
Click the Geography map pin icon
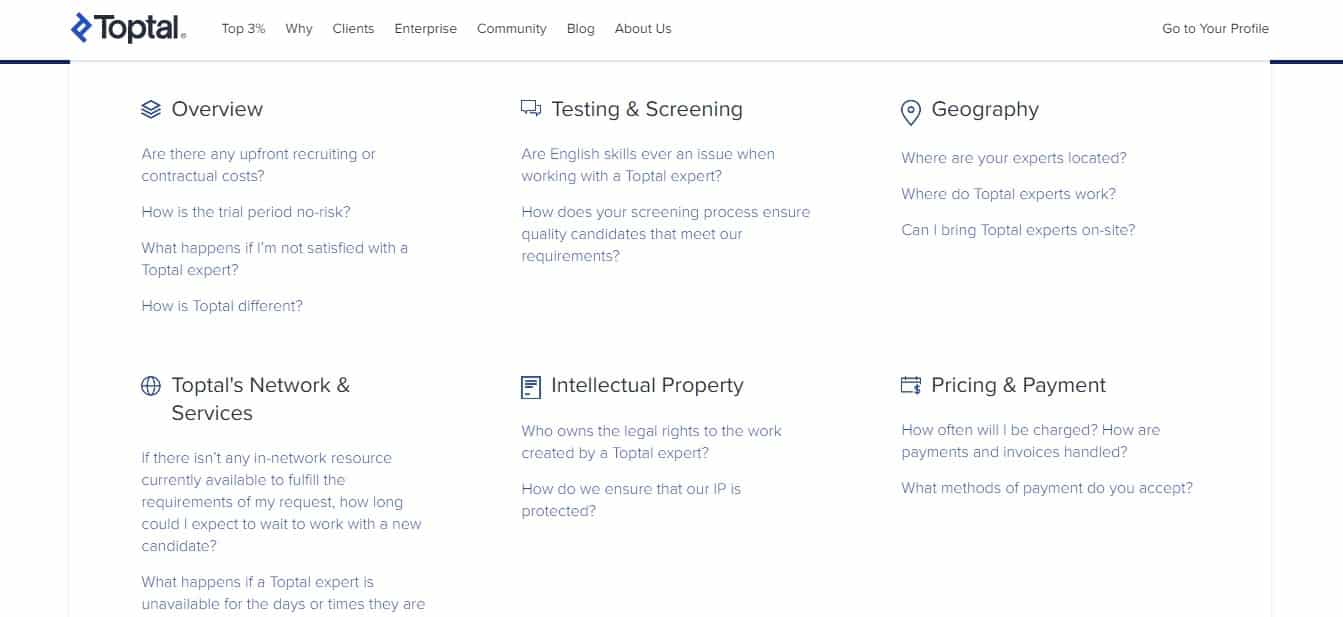click(x=908, y=111)
